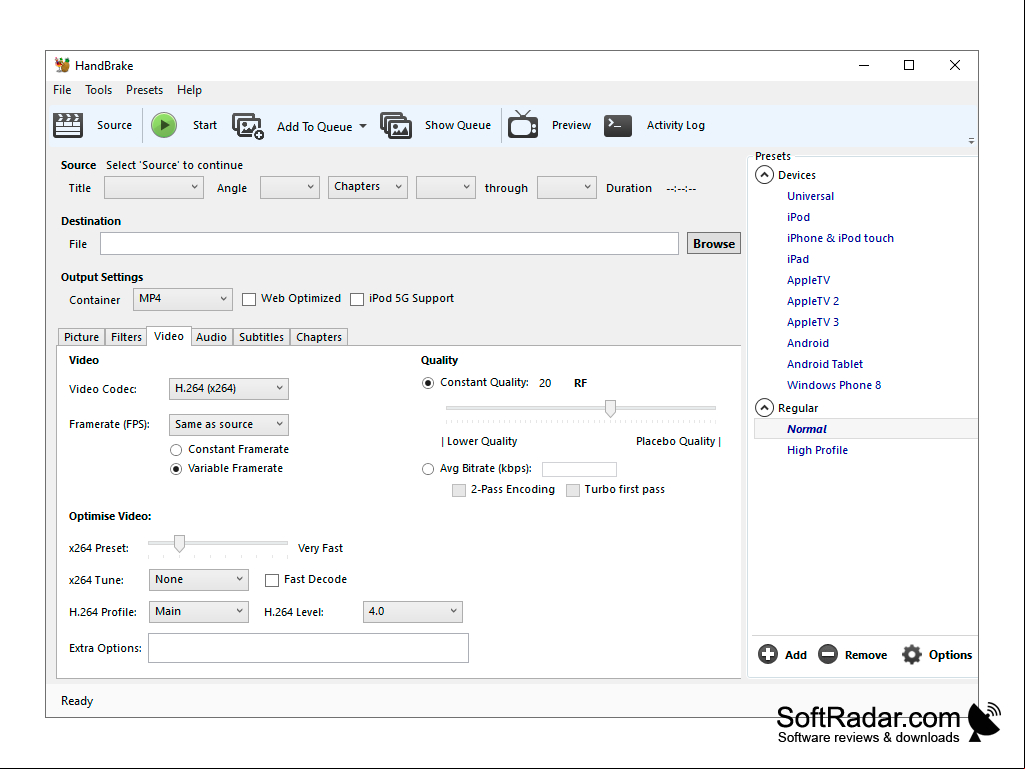This screenshot has width=1025, height=769.
Task: Select the Universal preset
Action: tap(811, 196)
